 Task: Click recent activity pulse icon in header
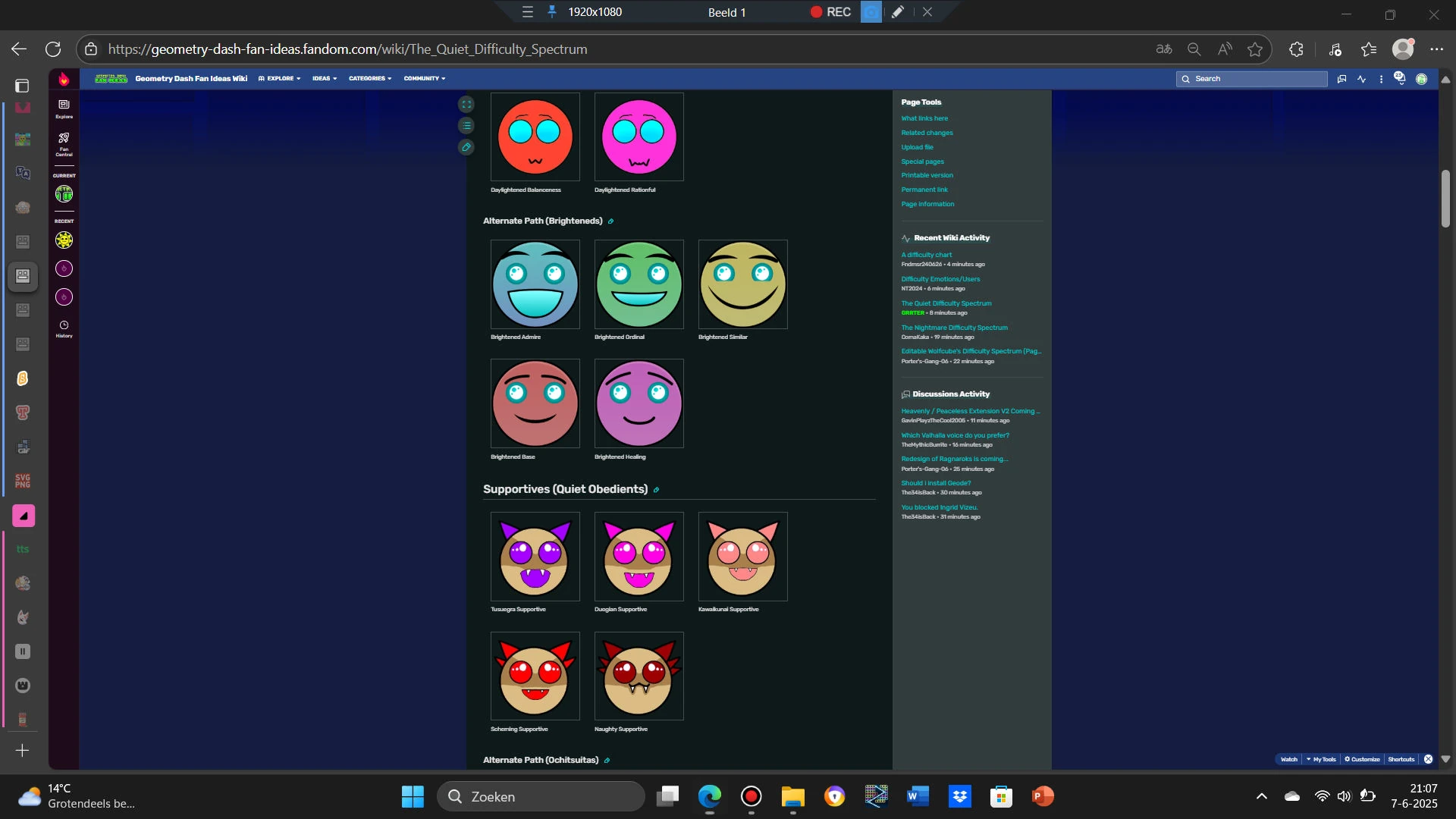1362,79
